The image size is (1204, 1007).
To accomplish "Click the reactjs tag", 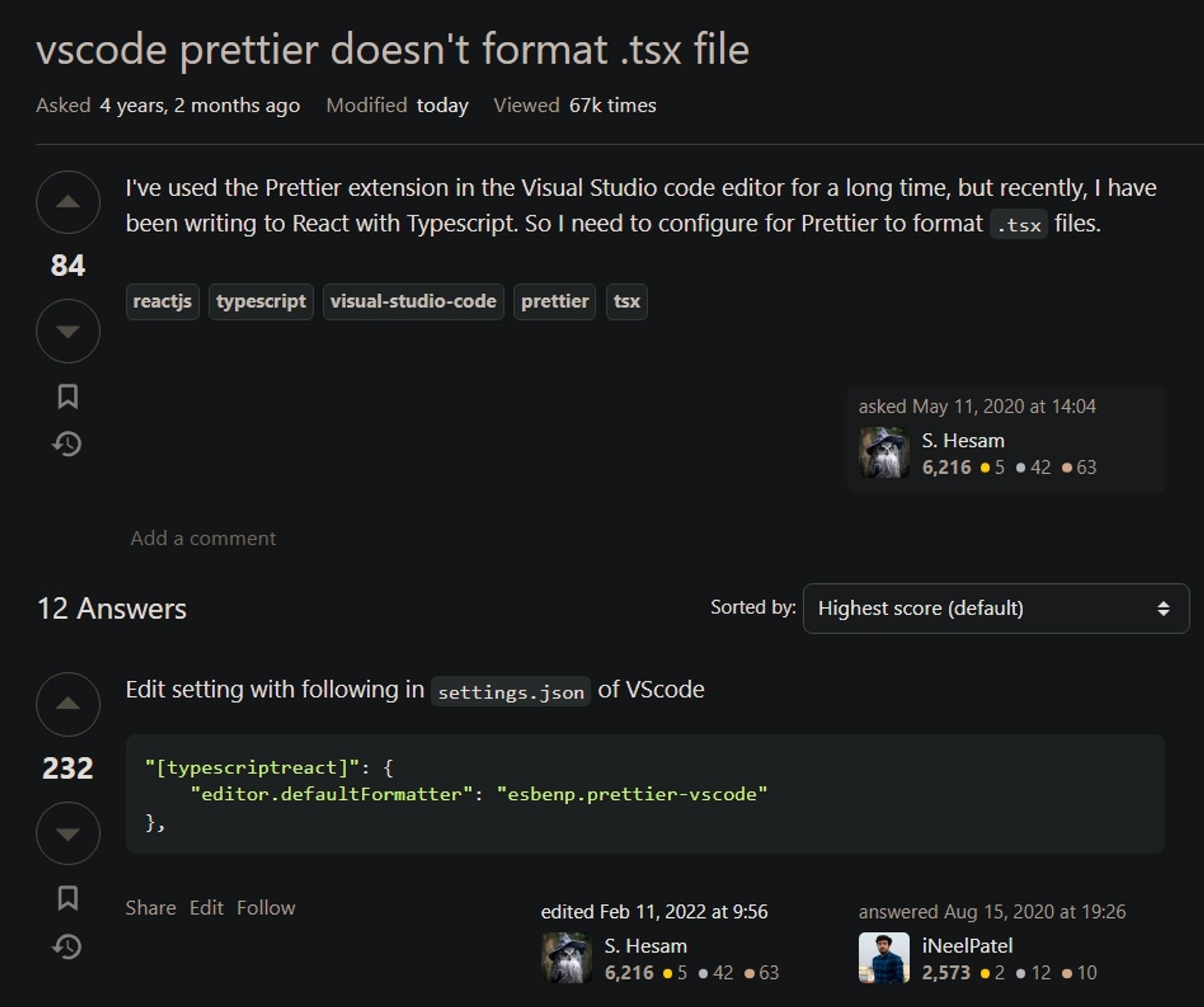I will coord(162,302).
